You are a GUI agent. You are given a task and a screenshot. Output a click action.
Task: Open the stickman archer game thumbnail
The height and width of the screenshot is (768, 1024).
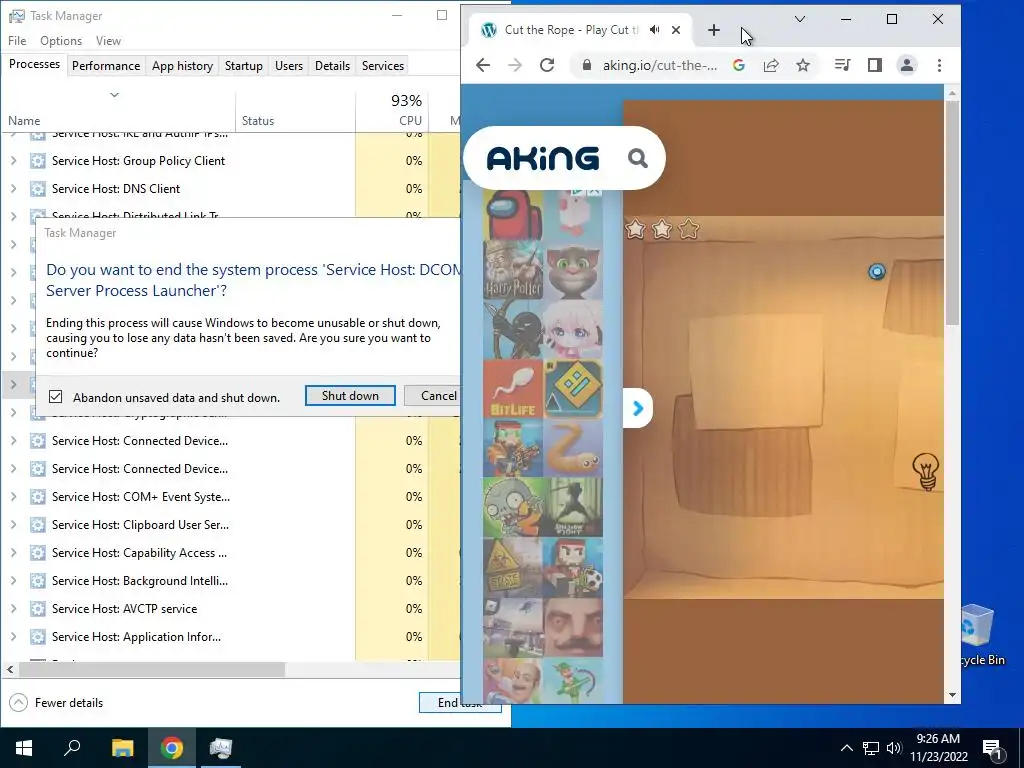pyautogui.click(x=513, y=330)
